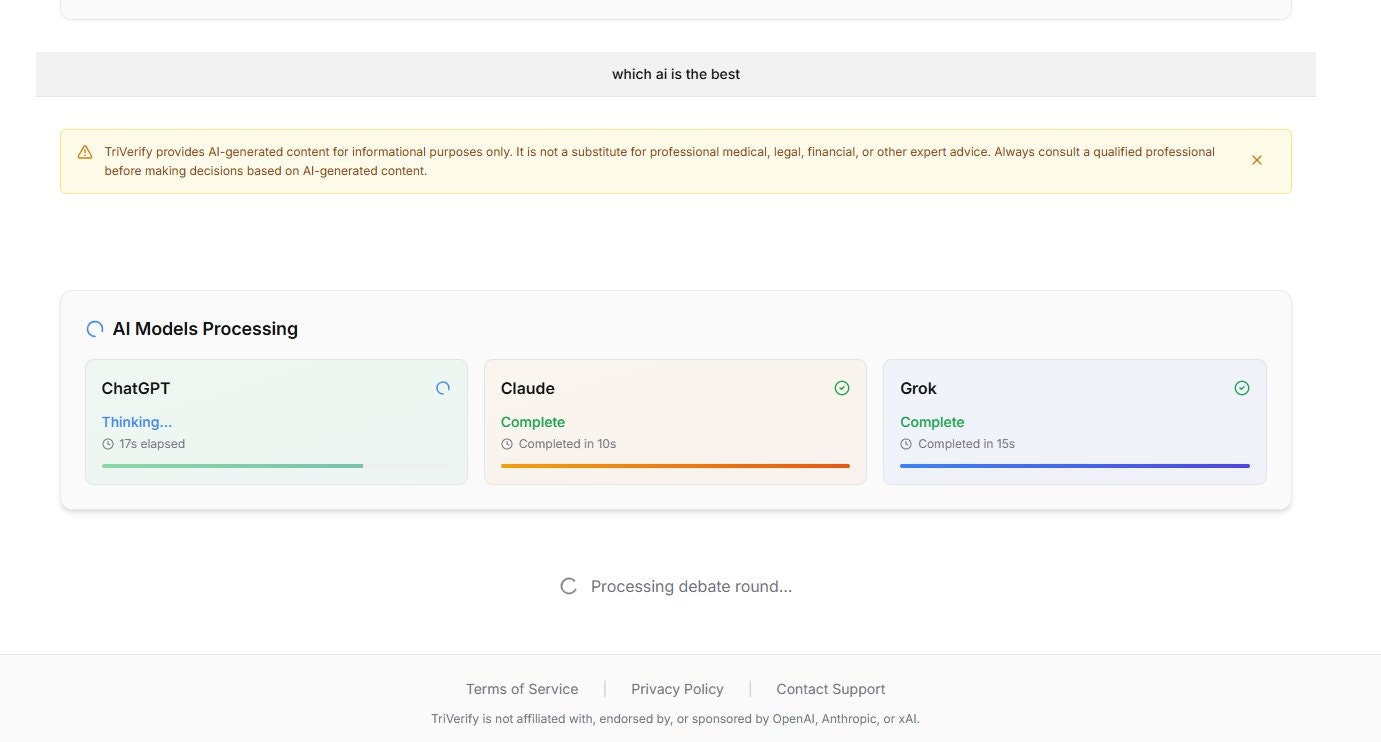Click the 'Completed in 15s' text
Viewport: 1381px width, 742px height.
(x=966, y=444)
